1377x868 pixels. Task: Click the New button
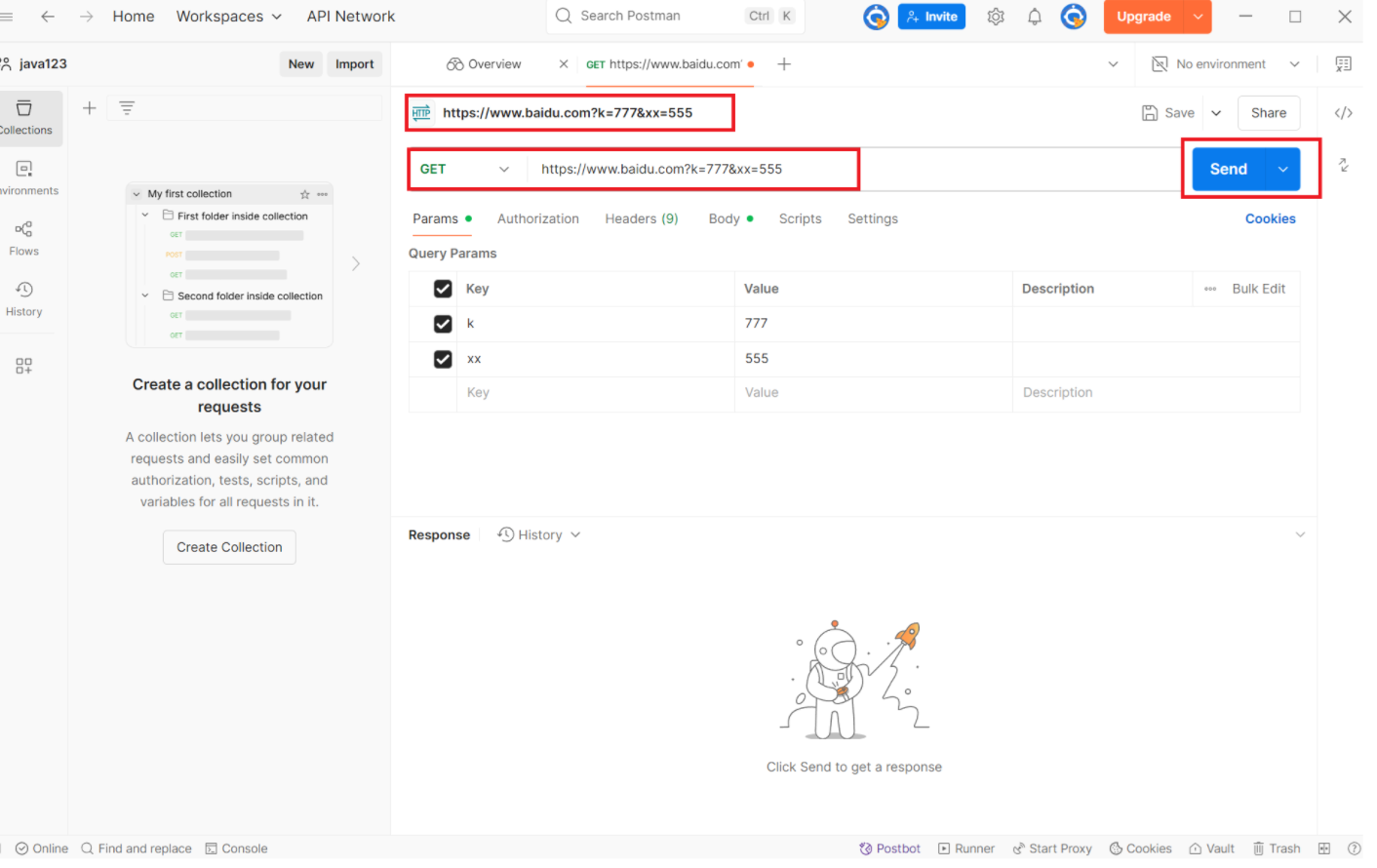(301, 64)
